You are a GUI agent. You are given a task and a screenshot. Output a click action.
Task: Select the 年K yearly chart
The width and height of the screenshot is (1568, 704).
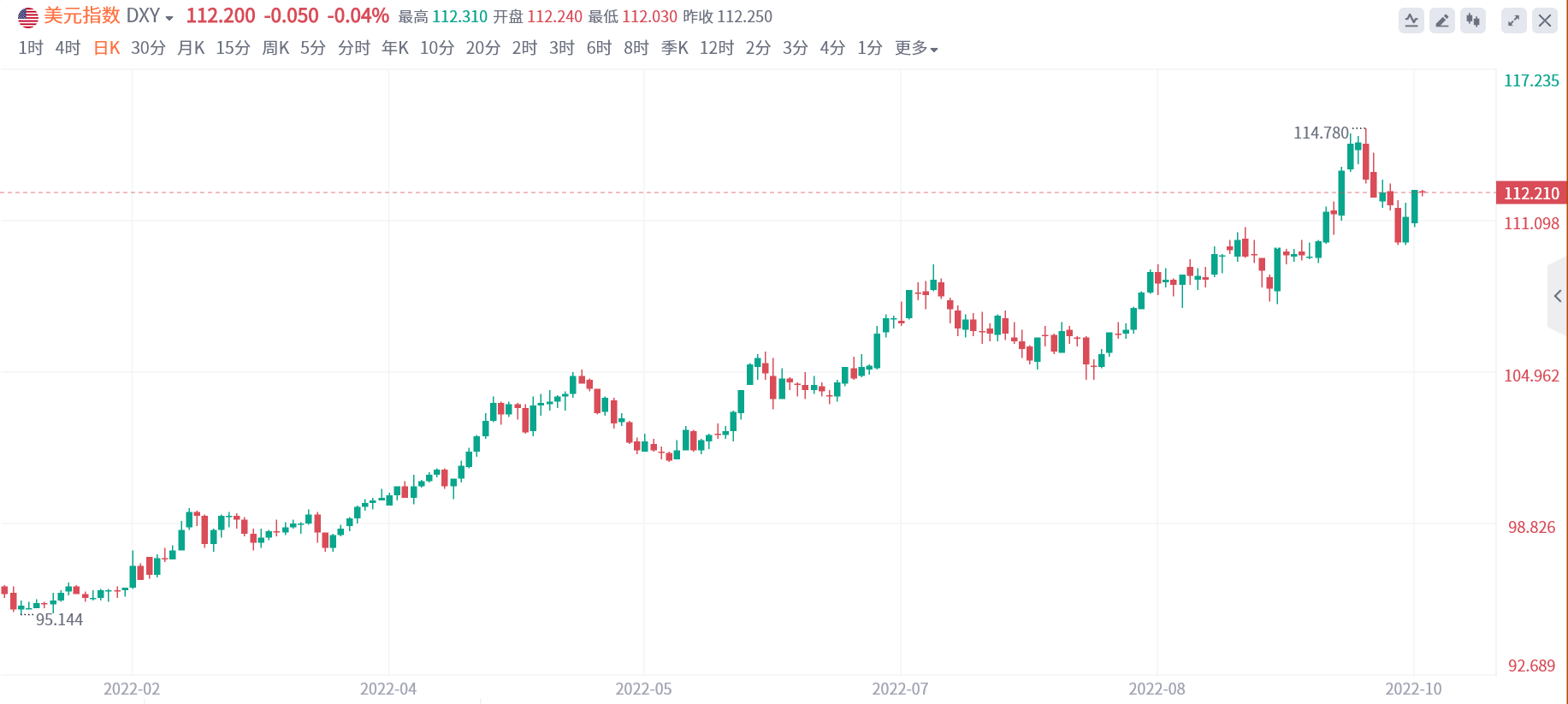tap(395, 49)
